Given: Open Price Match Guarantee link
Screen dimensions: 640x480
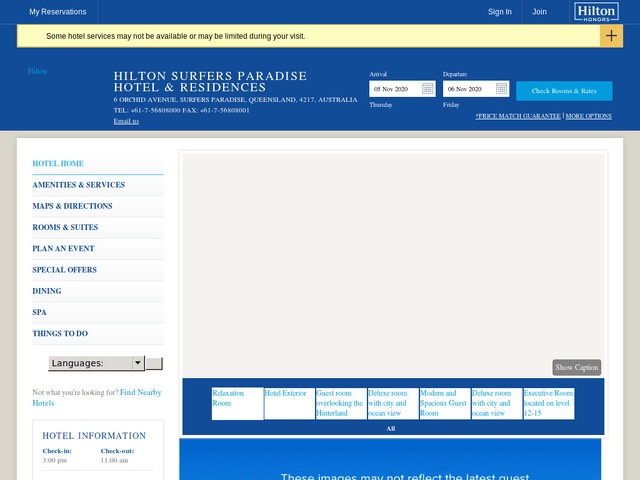Looking at the screenshot, I should click(x=518, y=116).
